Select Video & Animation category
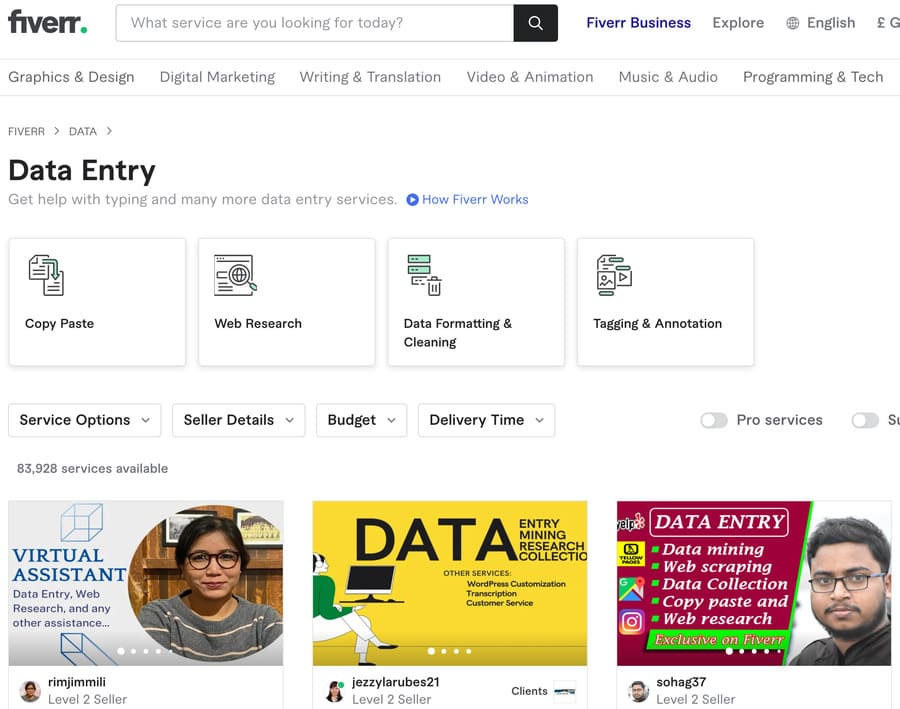 click(530, 77)
